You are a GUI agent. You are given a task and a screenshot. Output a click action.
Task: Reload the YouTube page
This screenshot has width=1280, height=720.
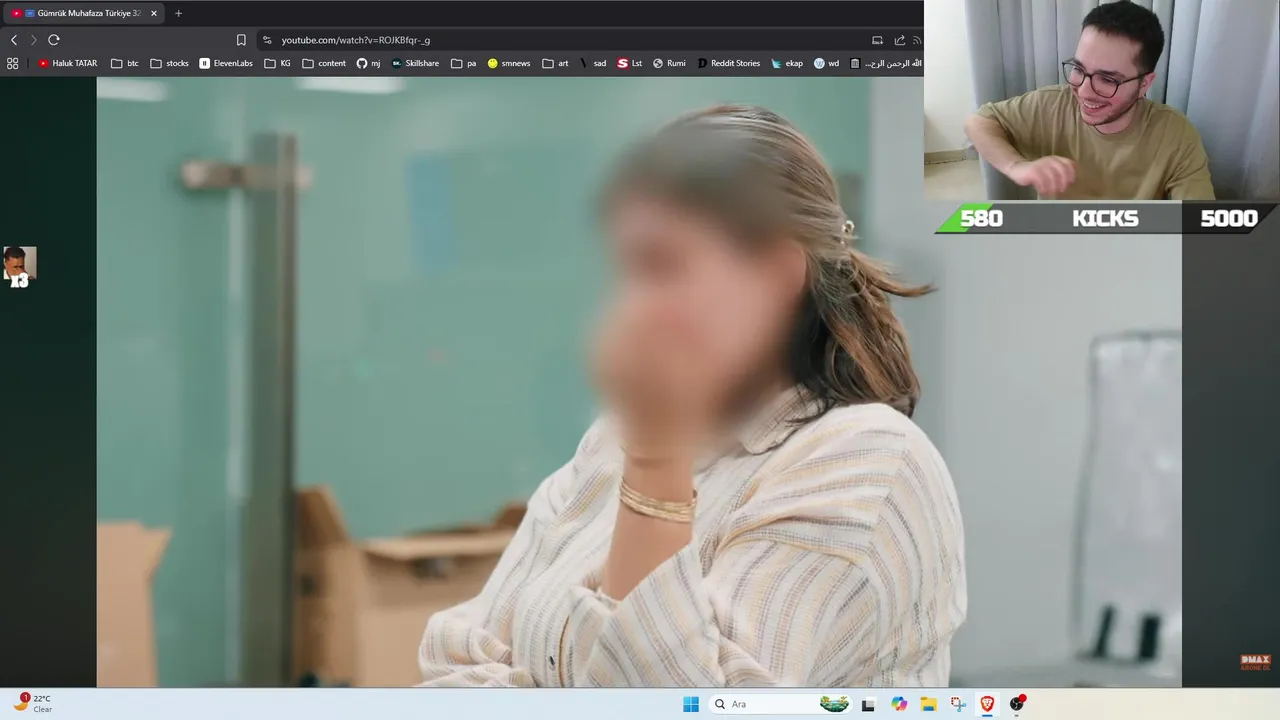pos(54,40)
